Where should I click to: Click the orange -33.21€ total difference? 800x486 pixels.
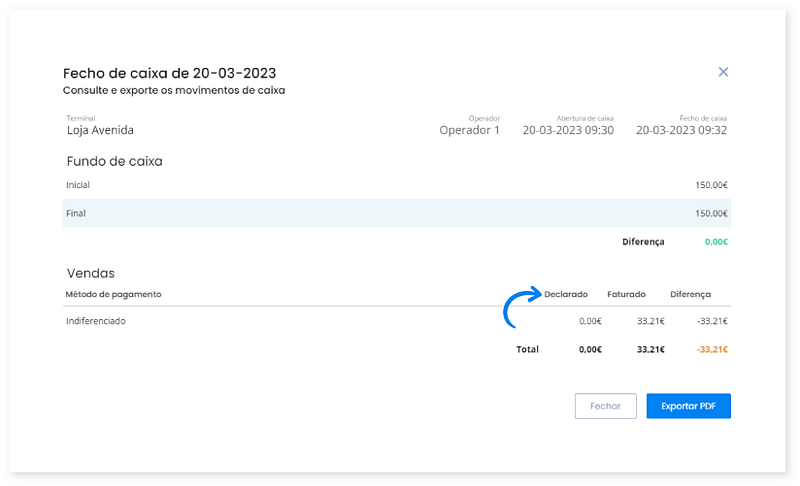pyautogui.click(x=710, y=349)
